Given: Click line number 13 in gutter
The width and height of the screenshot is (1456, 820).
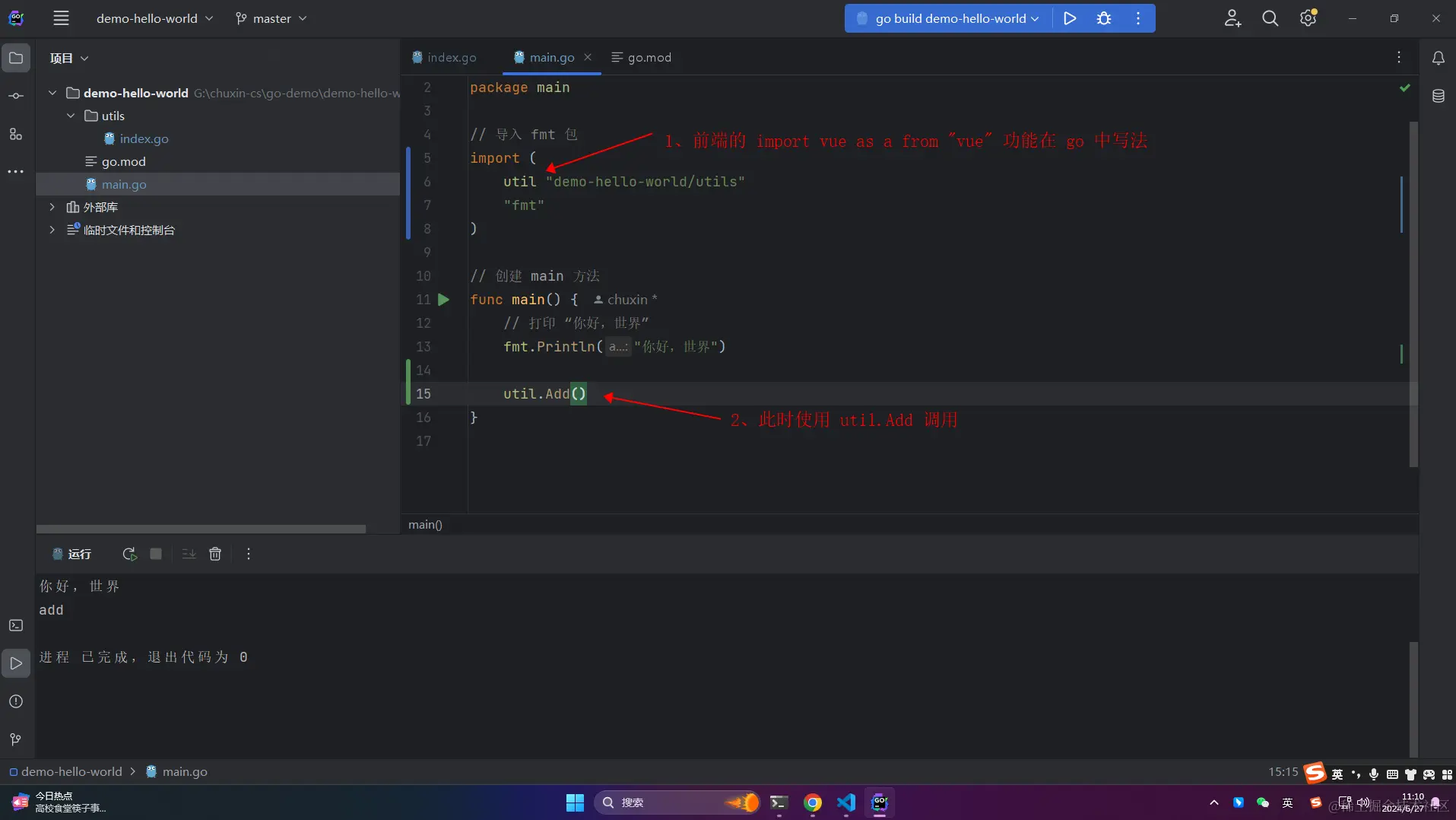Looking at the screenshot, I should point(423,347).
